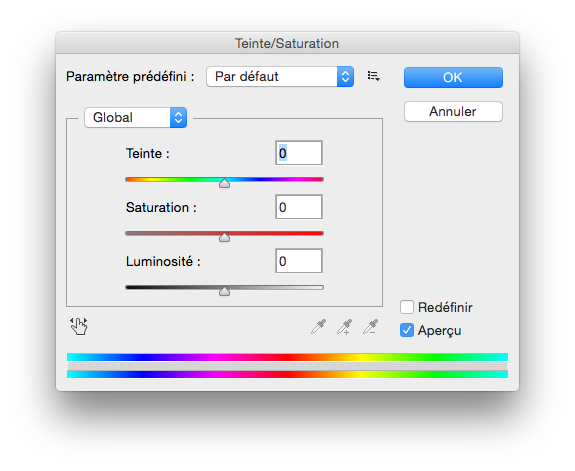The height and width of the screenshot is (471, 575).
Task: Open the Paramètre prédéfini dropdown
Action: 280,77
